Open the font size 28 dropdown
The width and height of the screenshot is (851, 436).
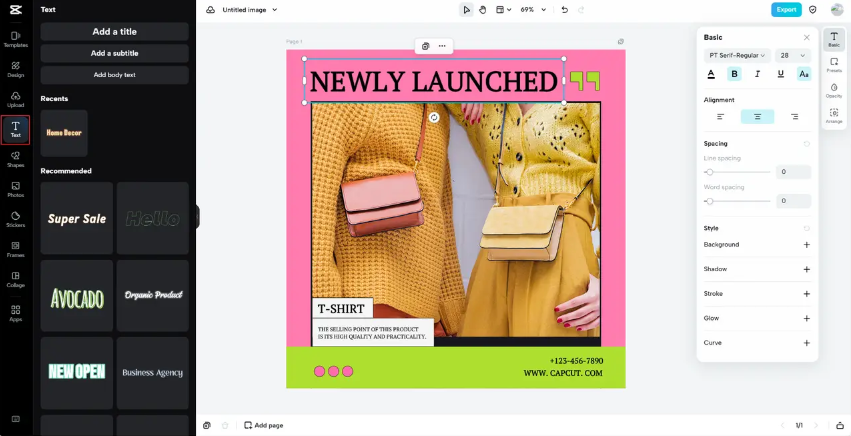(x=793, y=55)
